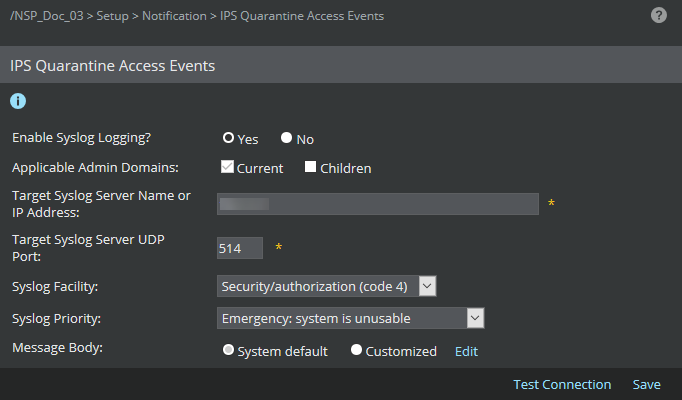Click the Notification breadcrumb item
Viewport: 682px width, 400px height.
pyautogui.click(x=174, y=16)
